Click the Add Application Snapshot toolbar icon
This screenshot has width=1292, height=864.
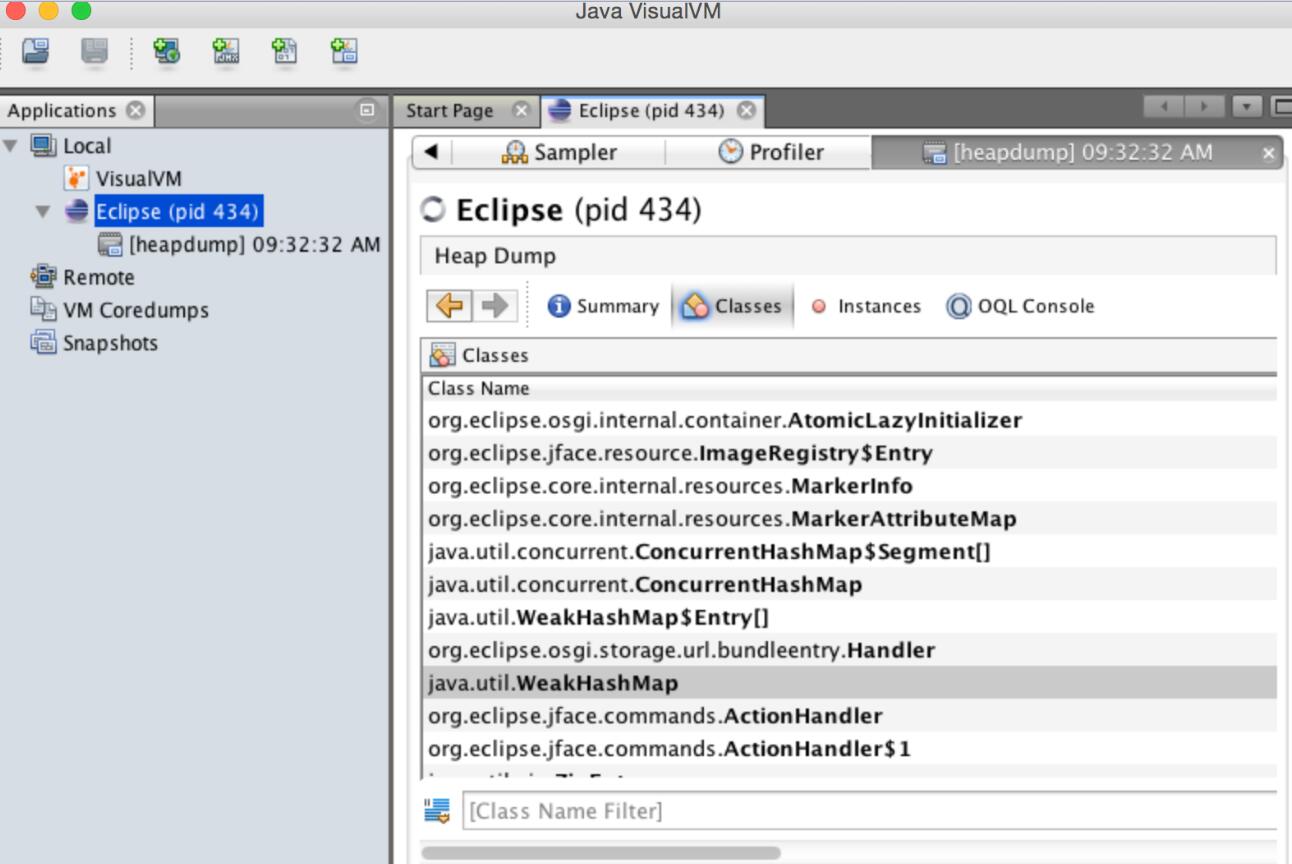[x=344, y=51]
